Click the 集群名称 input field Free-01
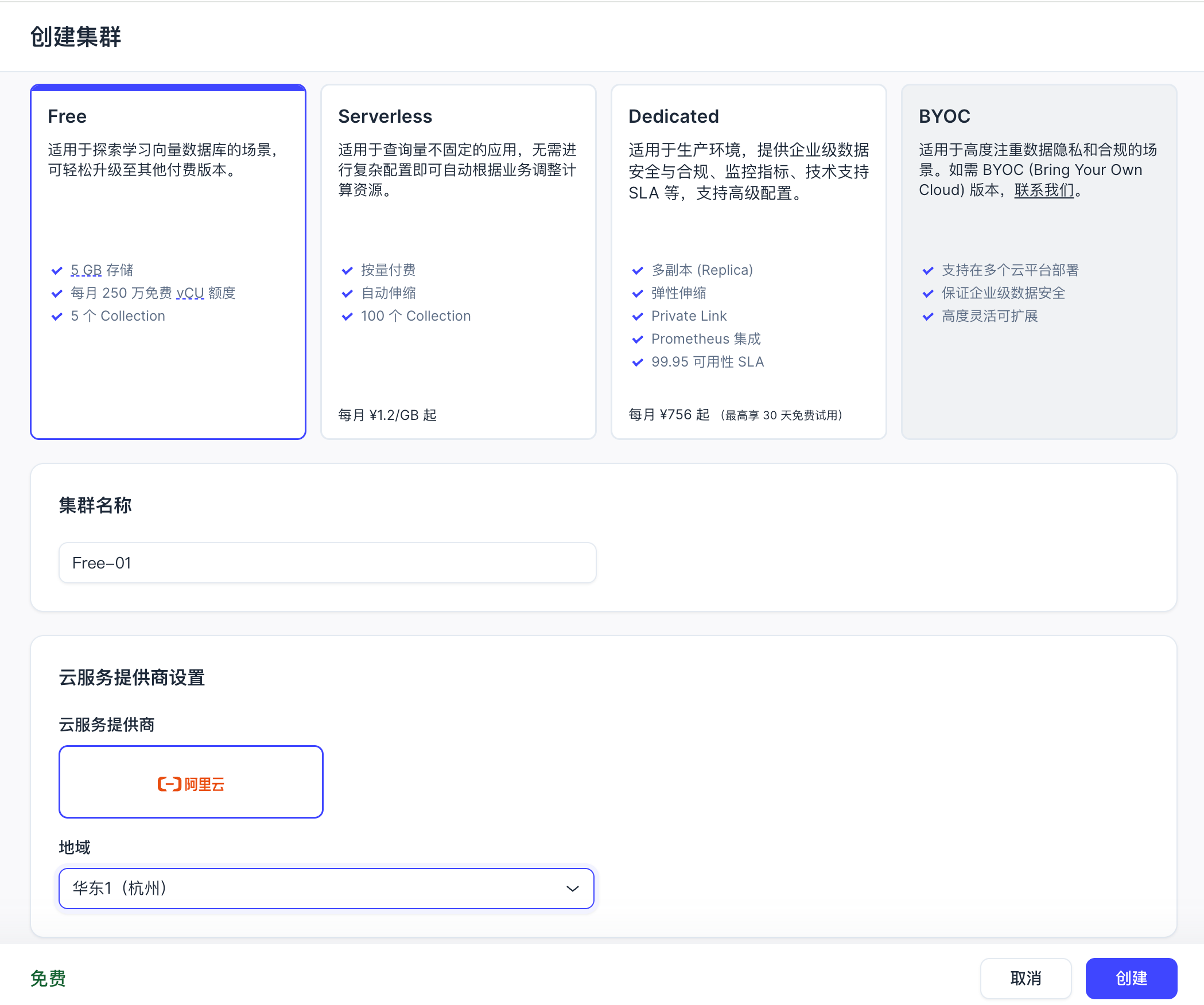 pos(327,563)
